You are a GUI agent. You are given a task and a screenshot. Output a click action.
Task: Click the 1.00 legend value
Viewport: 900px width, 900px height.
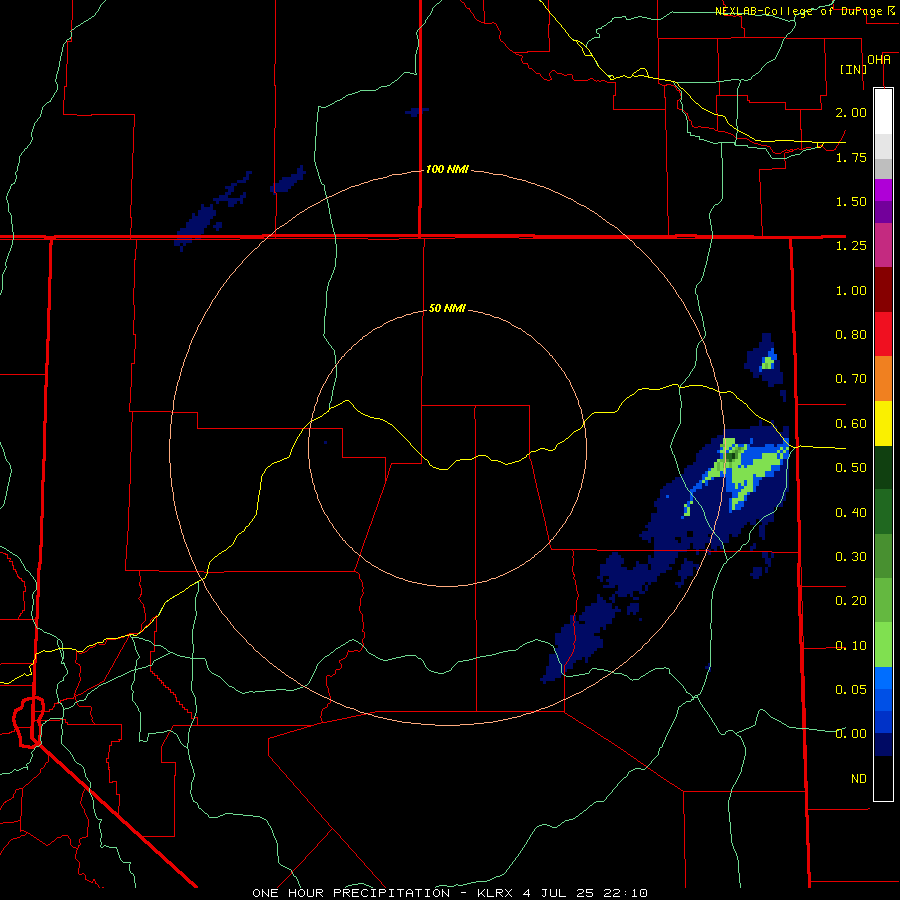click(851, 290)
